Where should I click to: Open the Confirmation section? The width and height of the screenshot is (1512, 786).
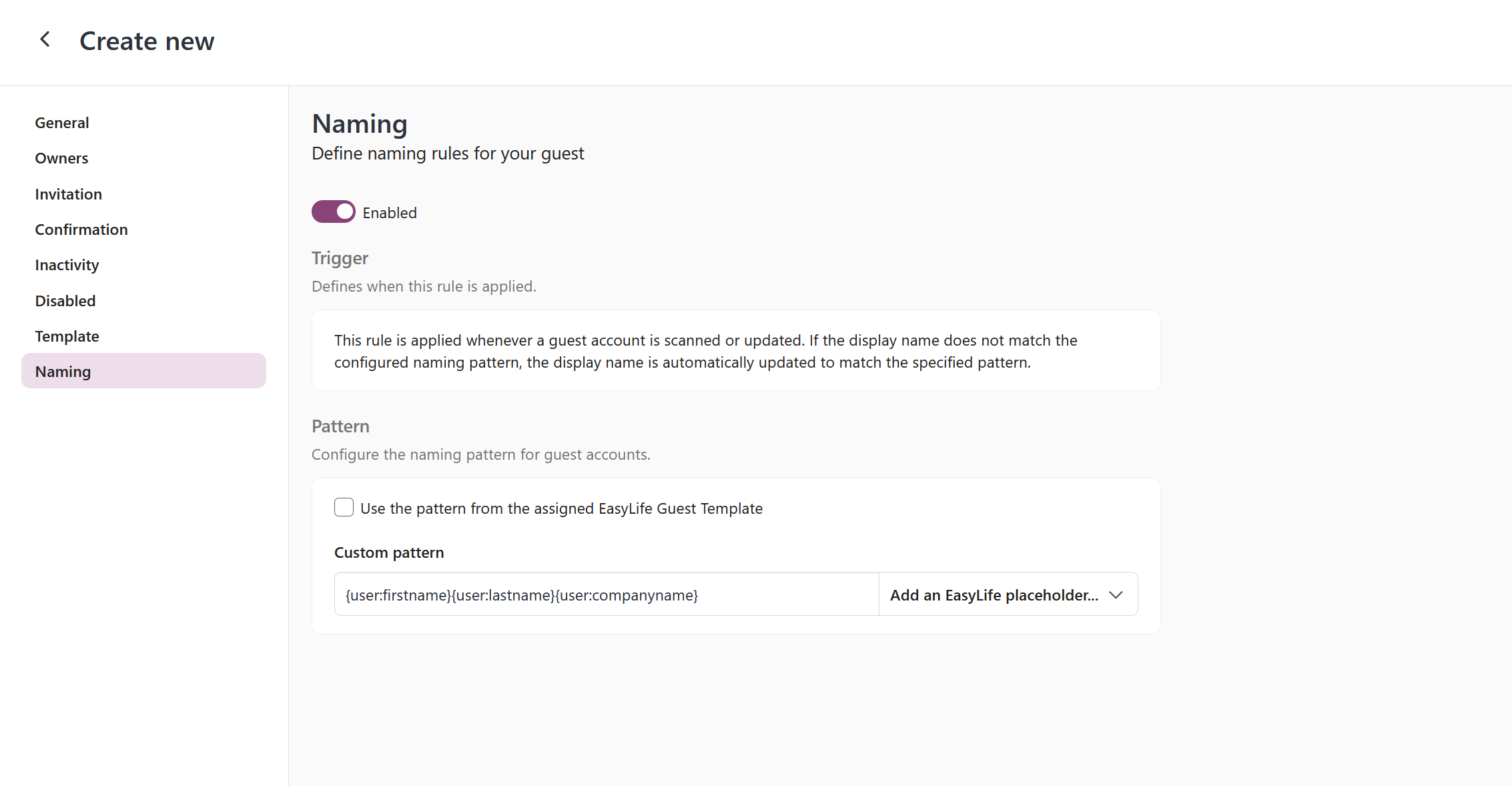point(81,230)
